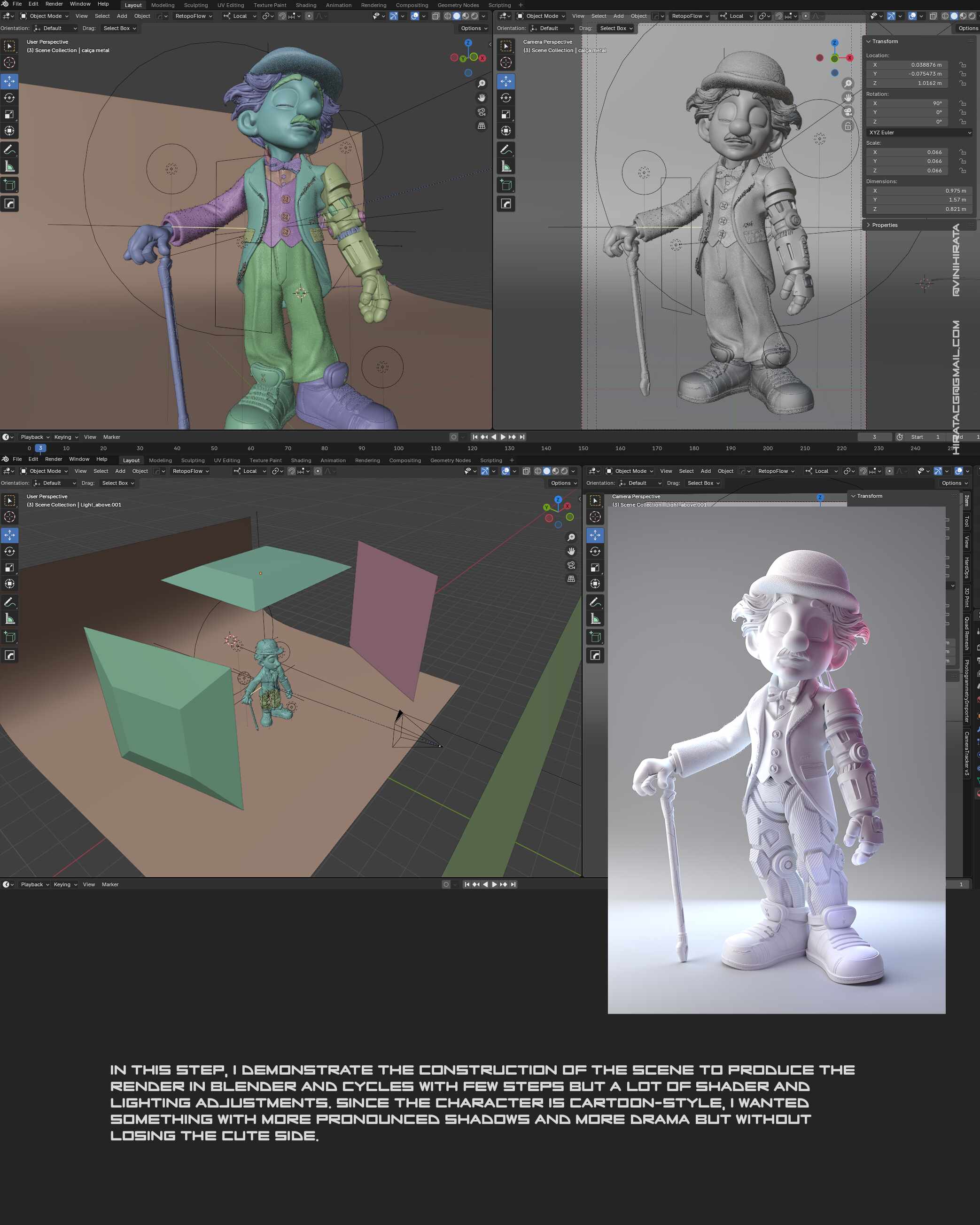980x1225 pixels.
Task: Open the XYZ Euler rotation mode dropdown
Action: coord(918,133)
